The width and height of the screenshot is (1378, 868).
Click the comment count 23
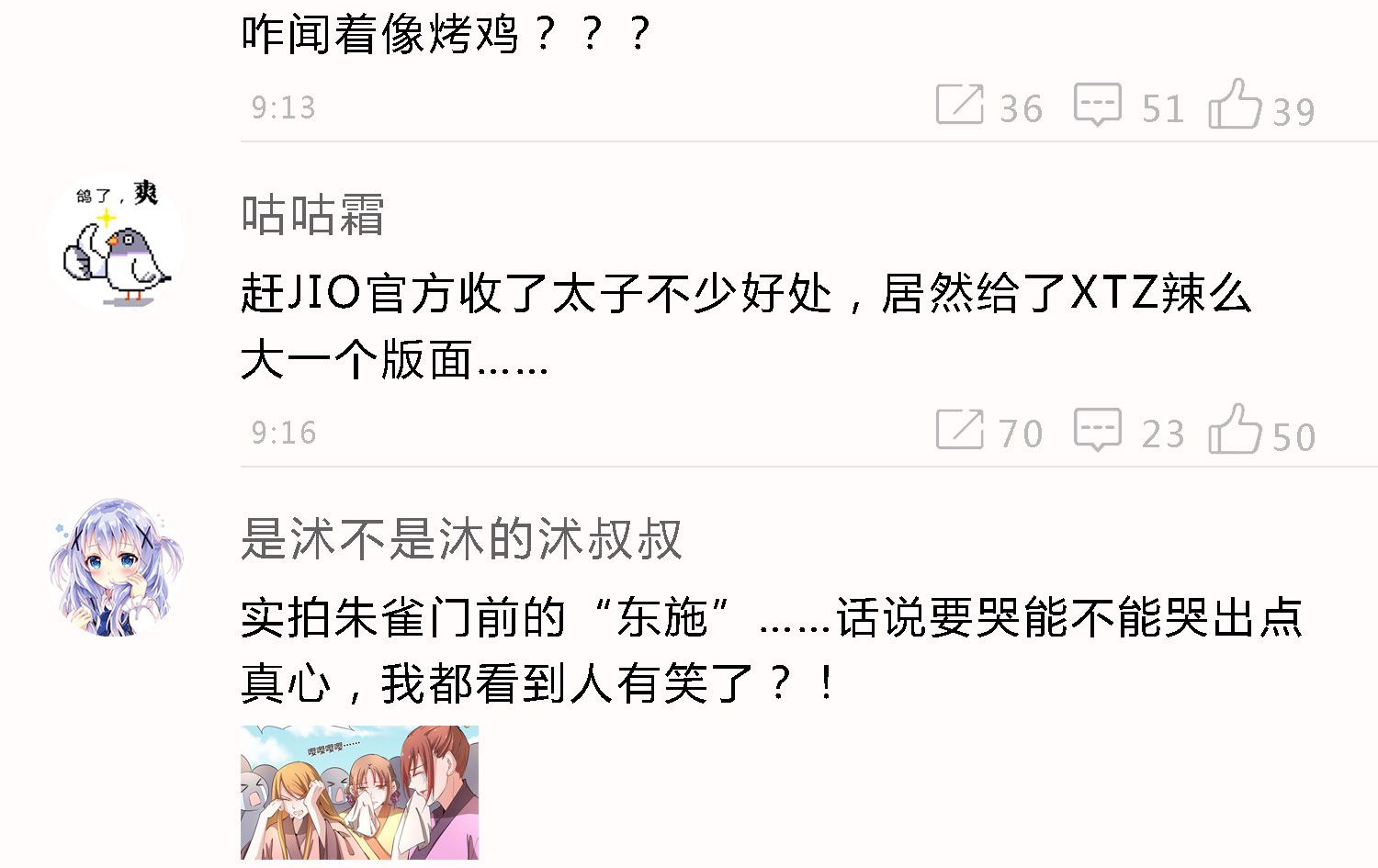pos(1162,434)
